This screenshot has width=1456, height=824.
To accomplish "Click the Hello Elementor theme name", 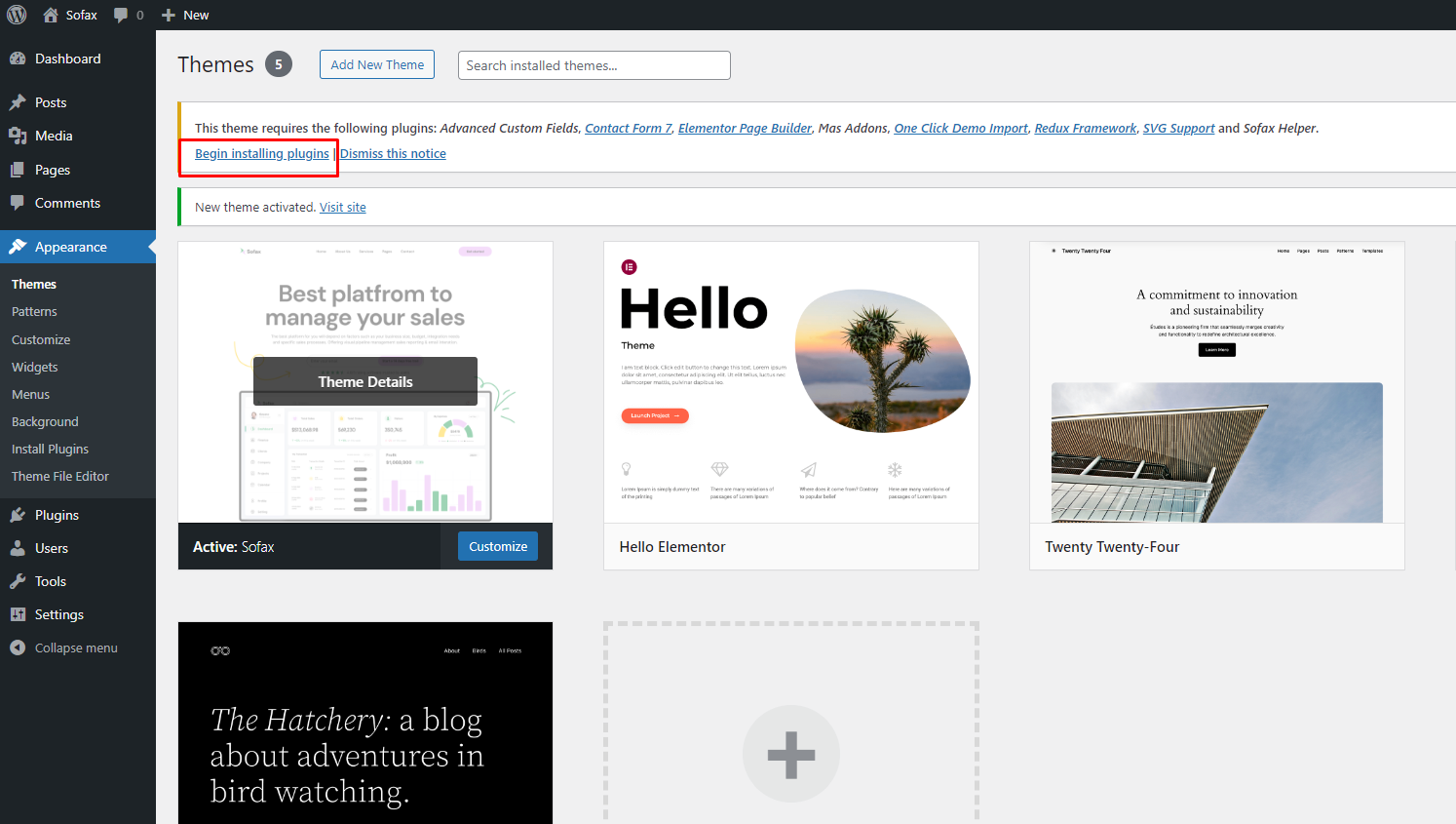I will click(x=672, y=547).
